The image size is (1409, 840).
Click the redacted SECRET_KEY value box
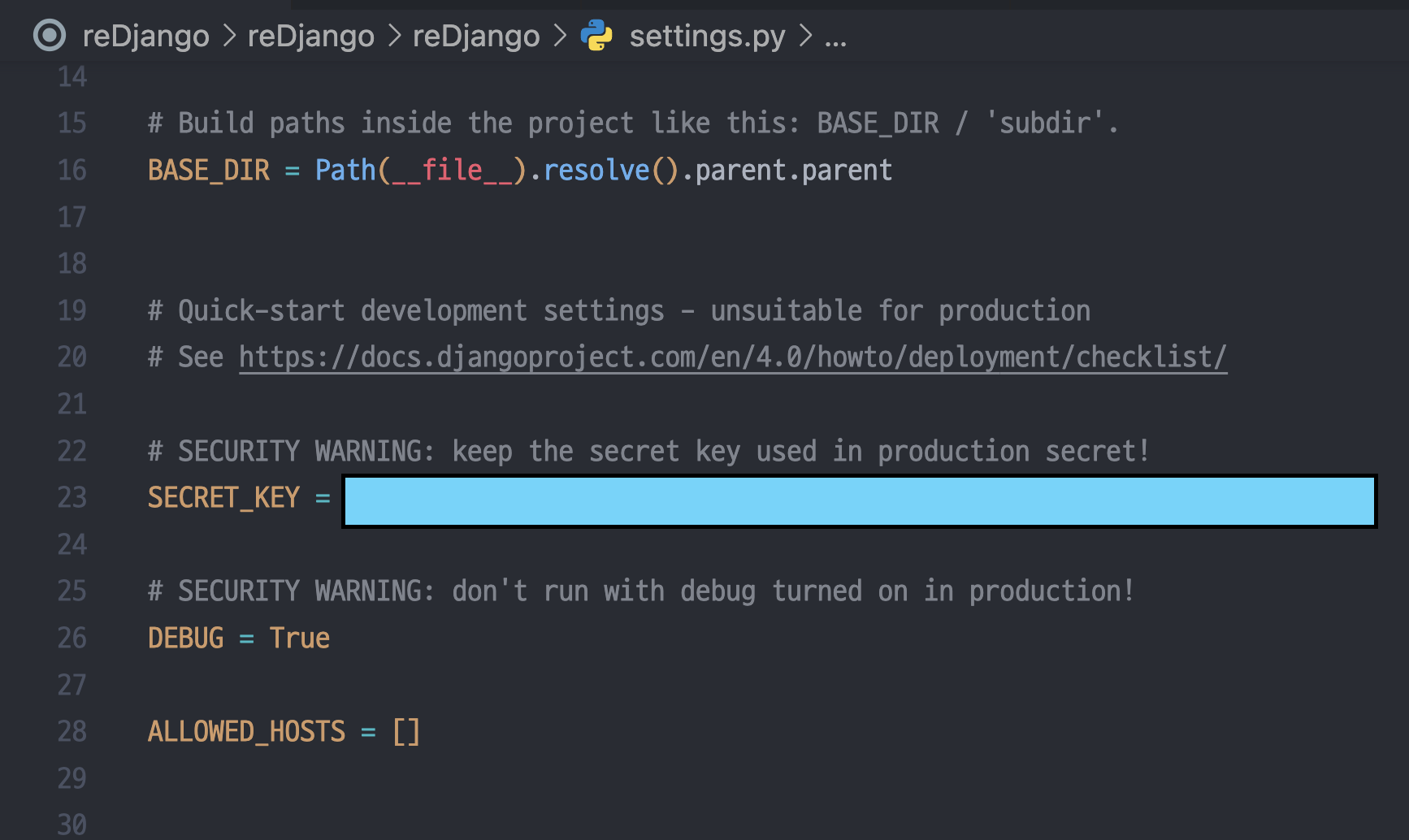coord(859,501)
